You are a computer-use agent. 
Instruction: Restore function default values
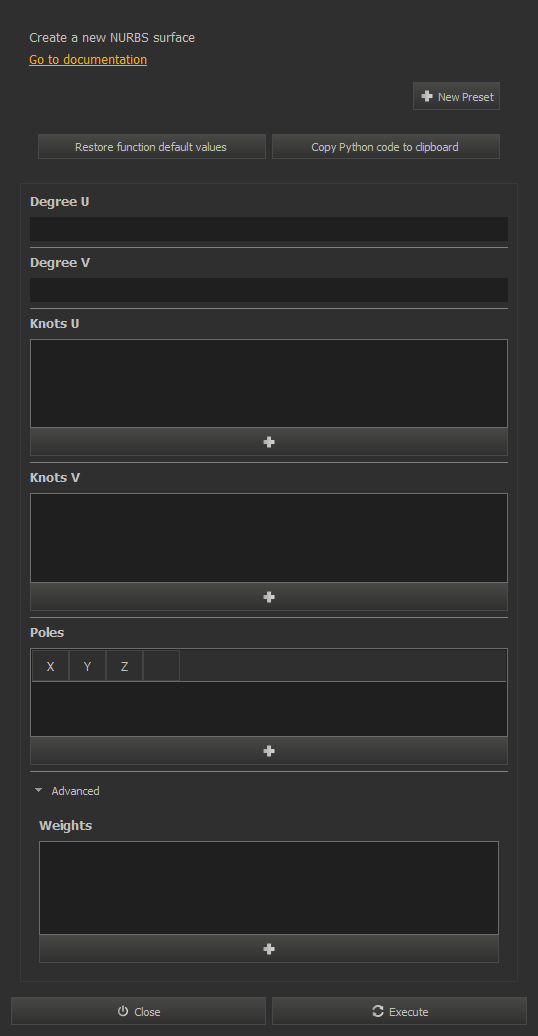(x=151, y=147)
